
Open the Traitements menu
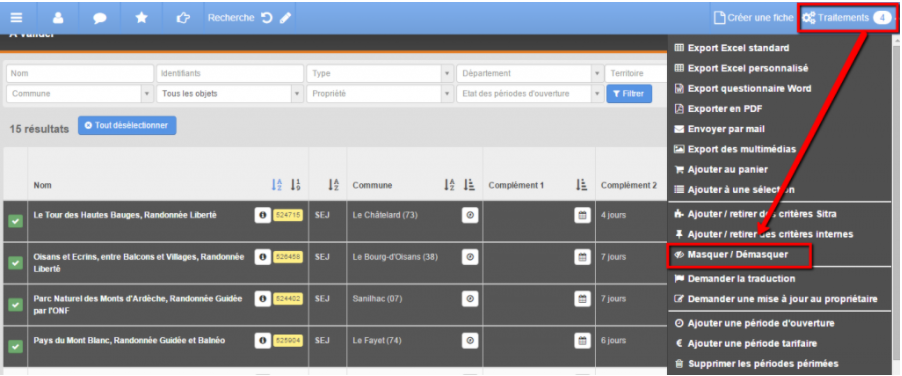tap(847, 18)
